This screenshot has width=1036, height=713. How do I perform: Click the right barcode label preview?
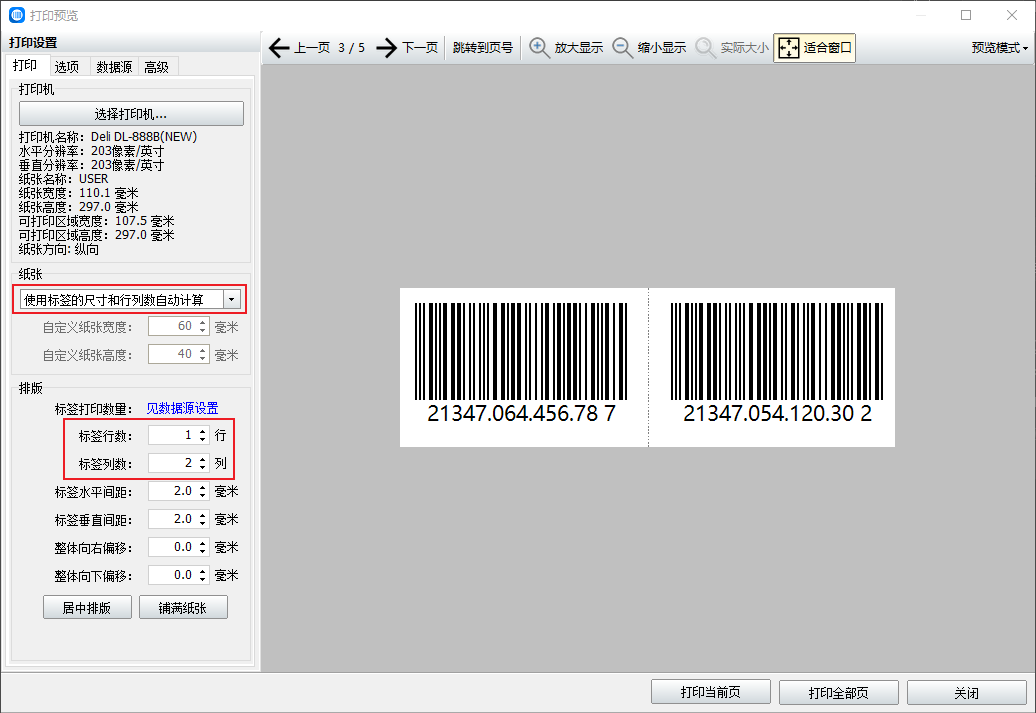click(772, 367)
